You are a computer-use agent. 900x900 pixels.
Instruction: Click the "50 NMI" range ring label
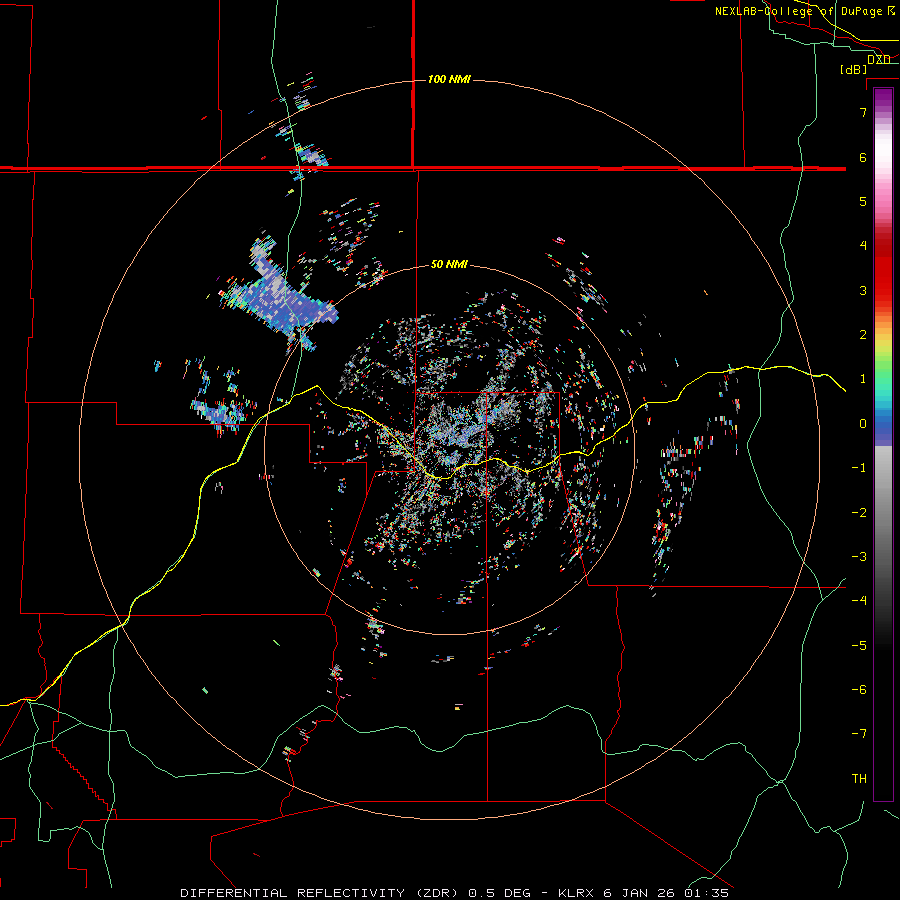(449, 264)
